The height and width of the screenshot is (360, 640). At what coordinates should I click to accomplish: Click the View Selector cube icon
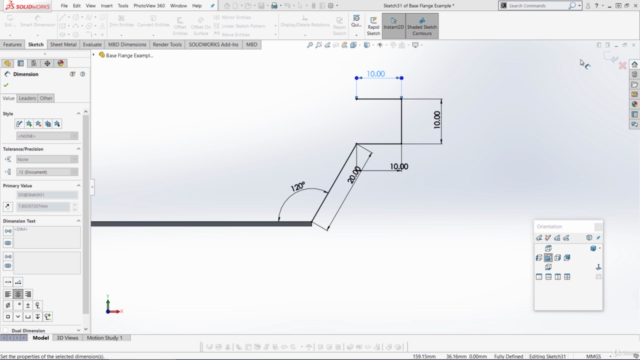tap(589, 238)
